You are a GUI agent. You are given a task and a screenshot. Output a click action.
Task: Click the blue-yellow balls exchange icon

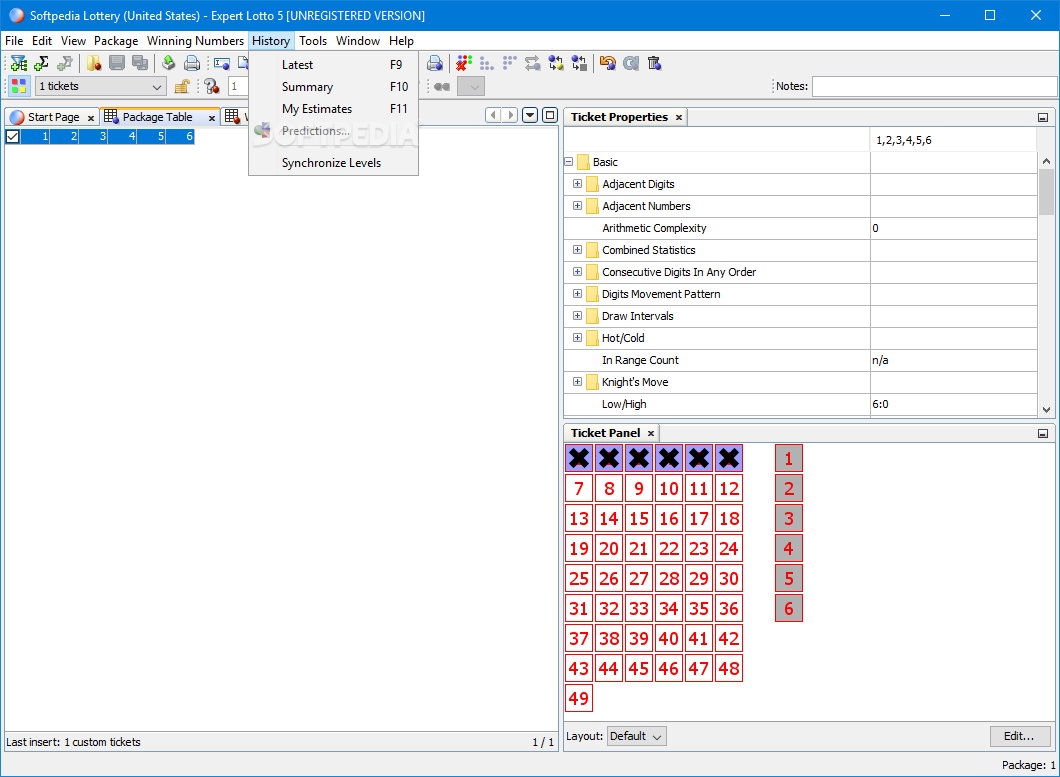coord(556,64)
